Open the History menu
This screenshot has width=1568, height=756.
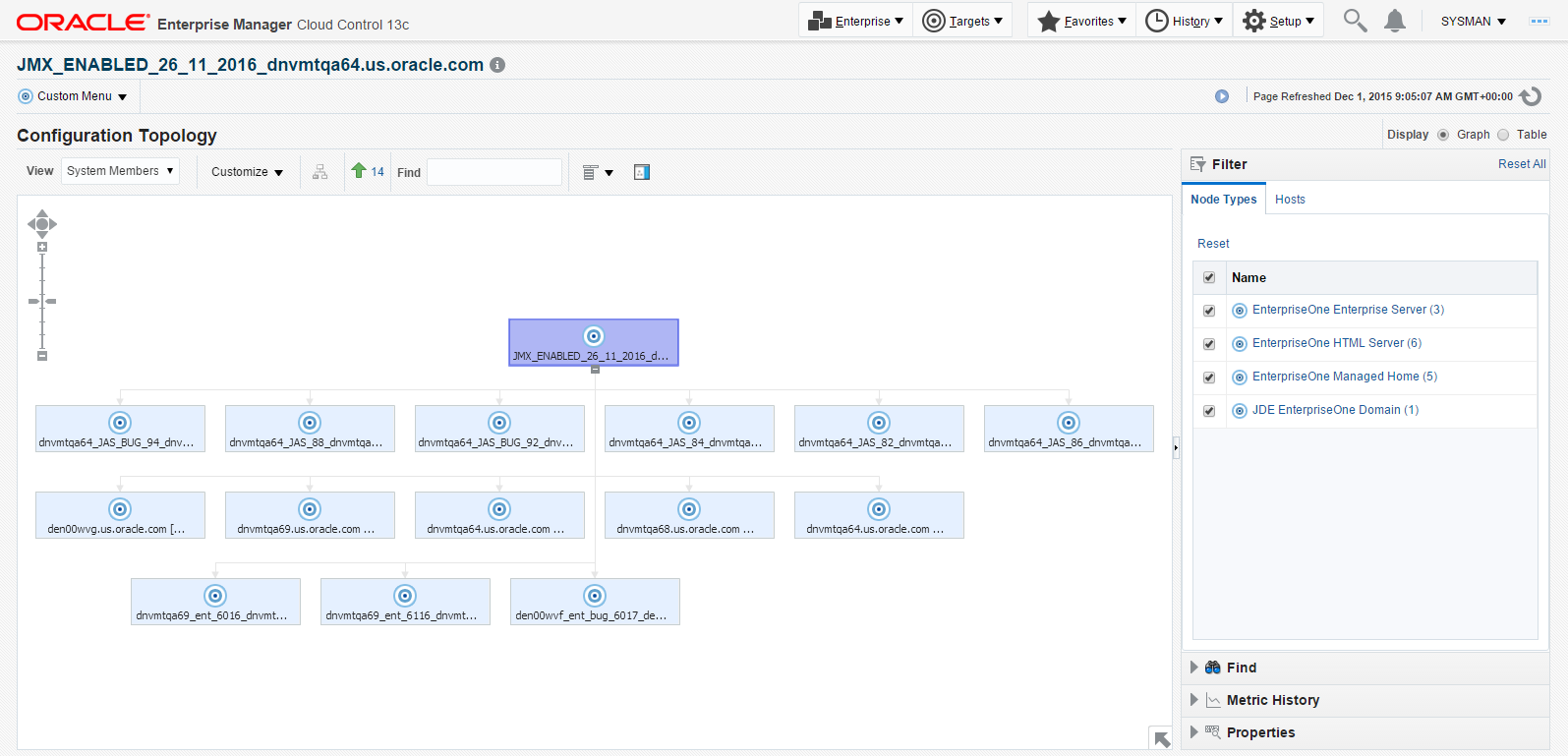tap(1184, 21)
